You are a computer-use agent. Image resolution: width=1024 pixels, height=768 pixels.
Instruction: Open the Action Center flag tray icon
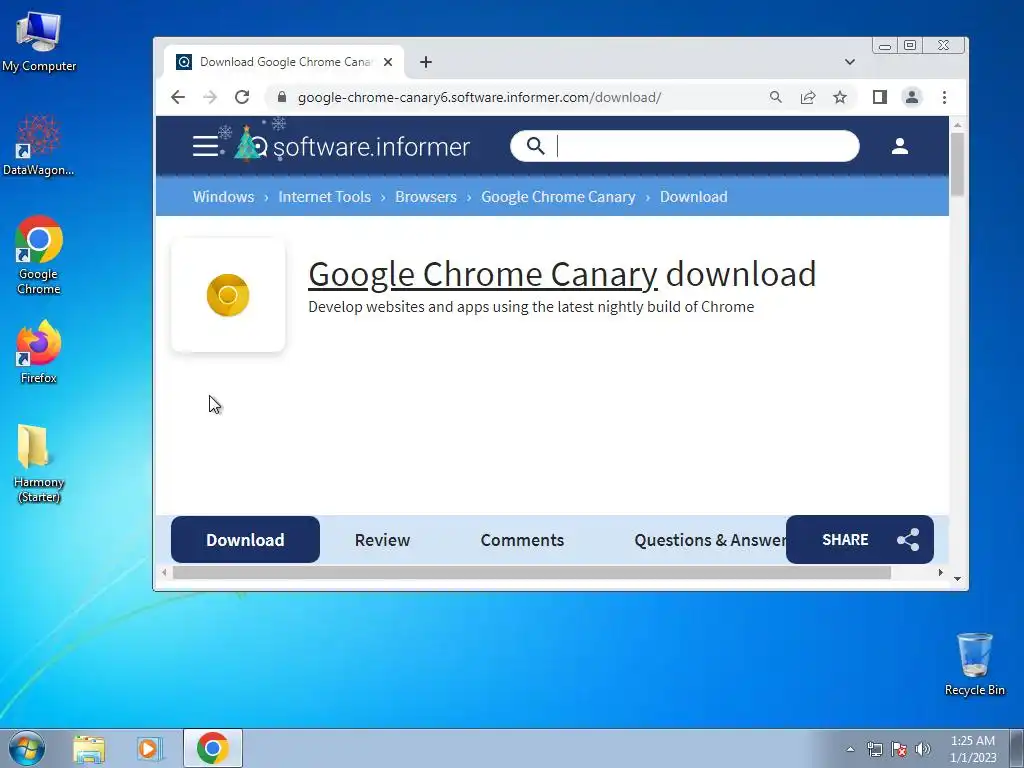[899, 749]
